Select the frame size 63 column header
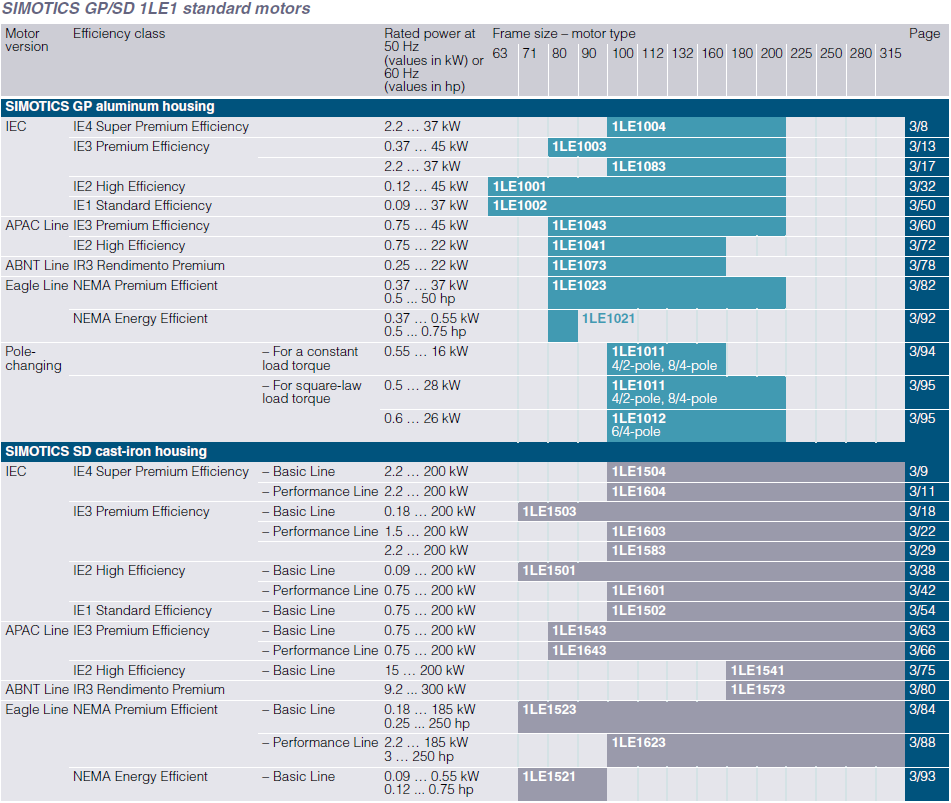 [x=500, y=53]
